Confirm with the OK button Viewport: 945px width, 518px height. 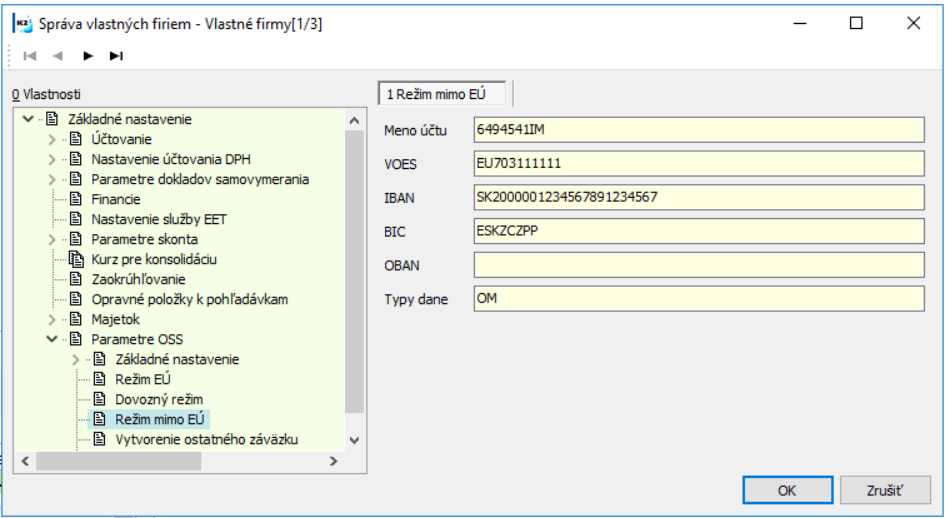tap(788, 490)
